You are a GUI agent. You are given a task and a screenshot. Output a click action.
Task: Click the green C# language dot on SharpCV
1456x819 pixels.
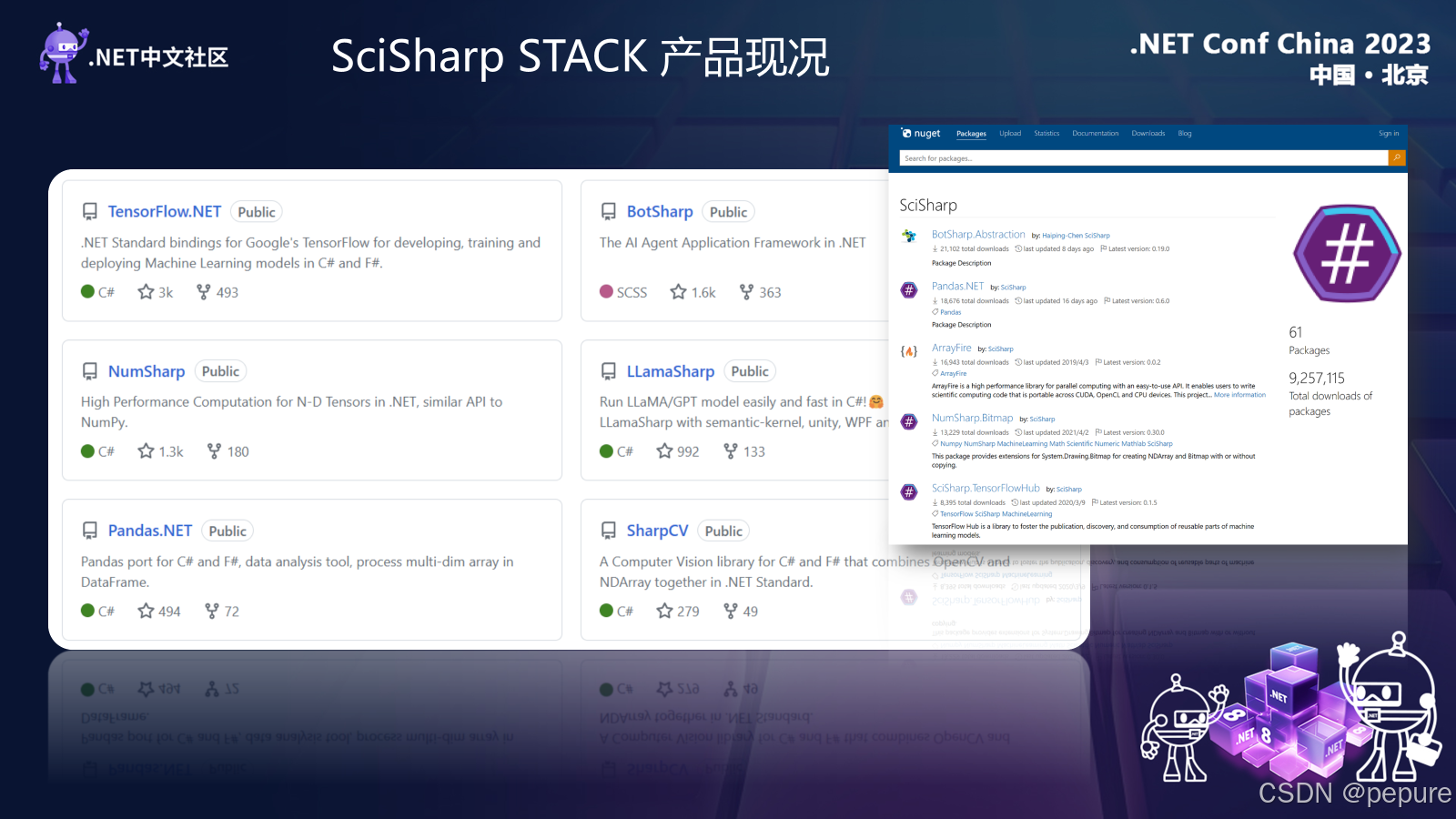pos(606,611)
